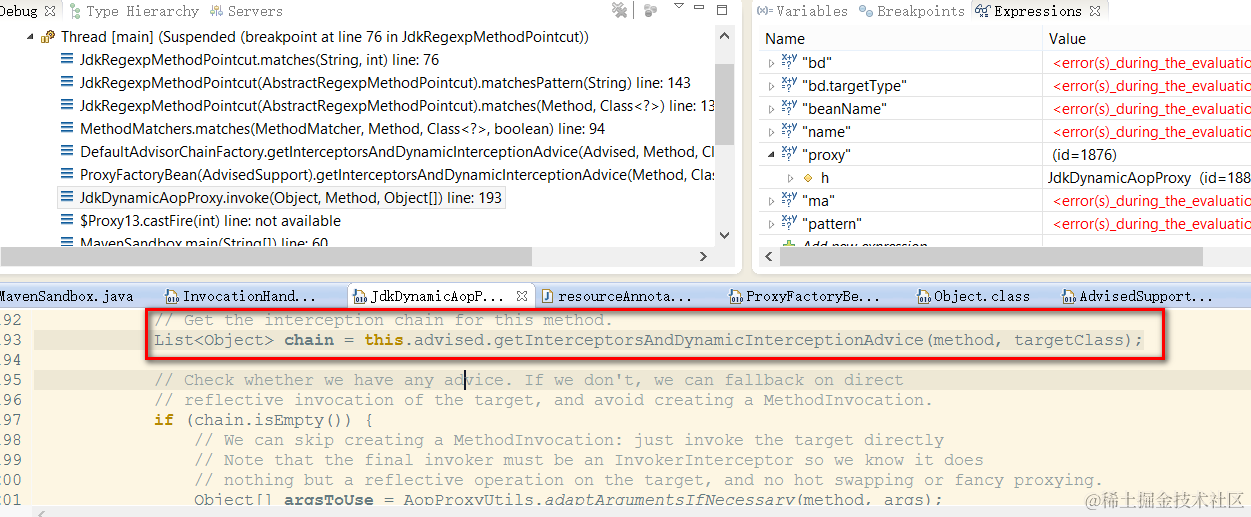The height and width of the screenshot is (517, 1251).
Task: Expand the "name" expression
Action: coord(770,131)
